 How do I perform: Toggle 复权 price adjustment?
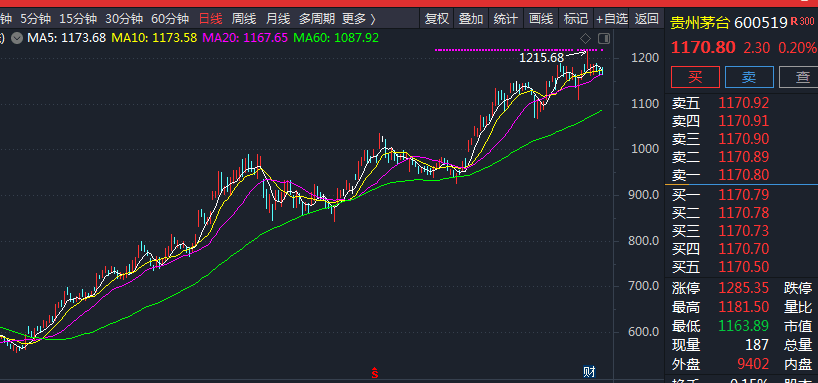tap(437, 19)
